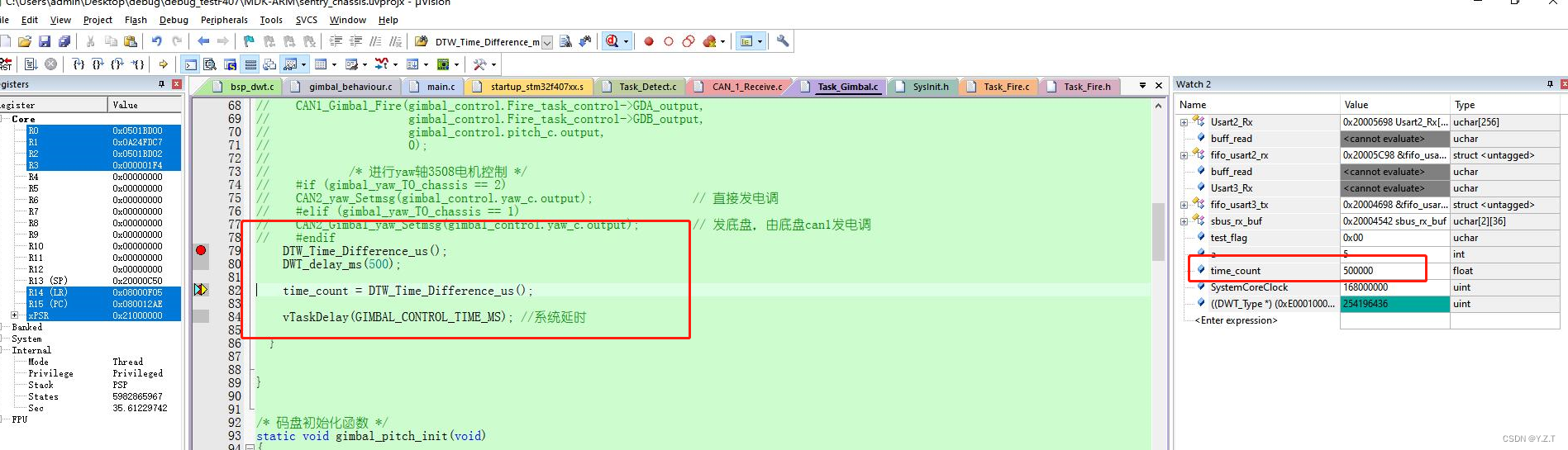
Task: Click the Step into braces icon
Action: [79, 64]
